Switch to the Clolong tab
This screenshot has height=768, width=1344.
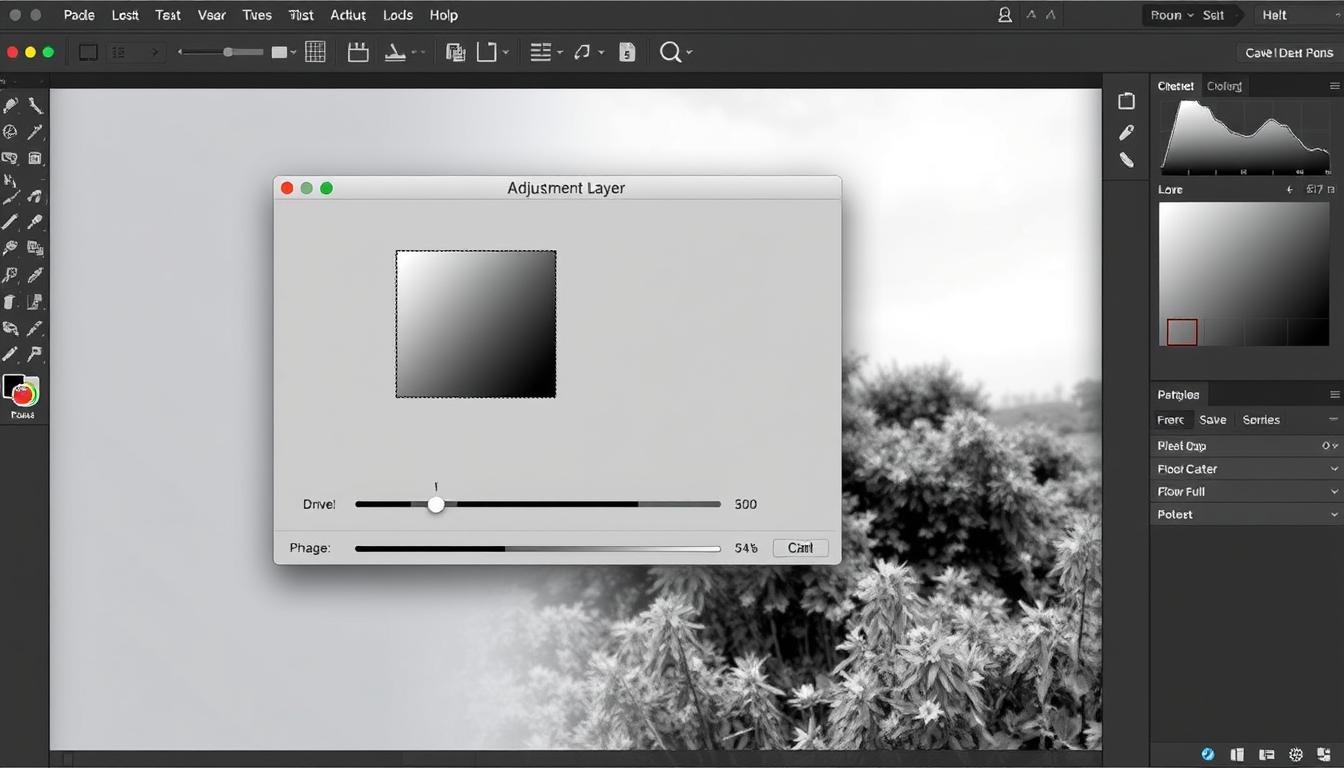pos(1224,86)
